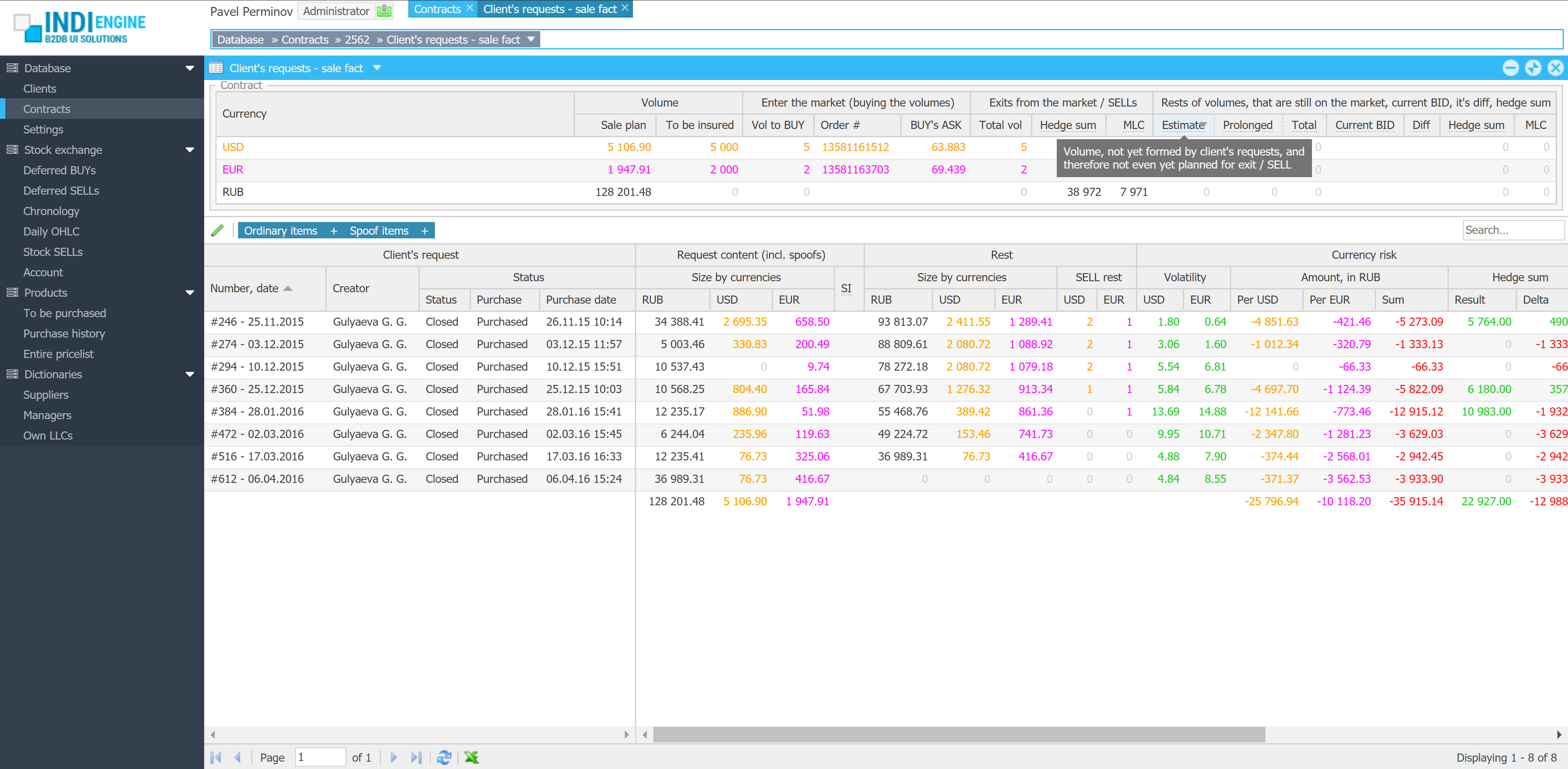Open the breadcrumb path dropdown arrow
This screenshot has width=1568, height=769.
click(531, 40)
